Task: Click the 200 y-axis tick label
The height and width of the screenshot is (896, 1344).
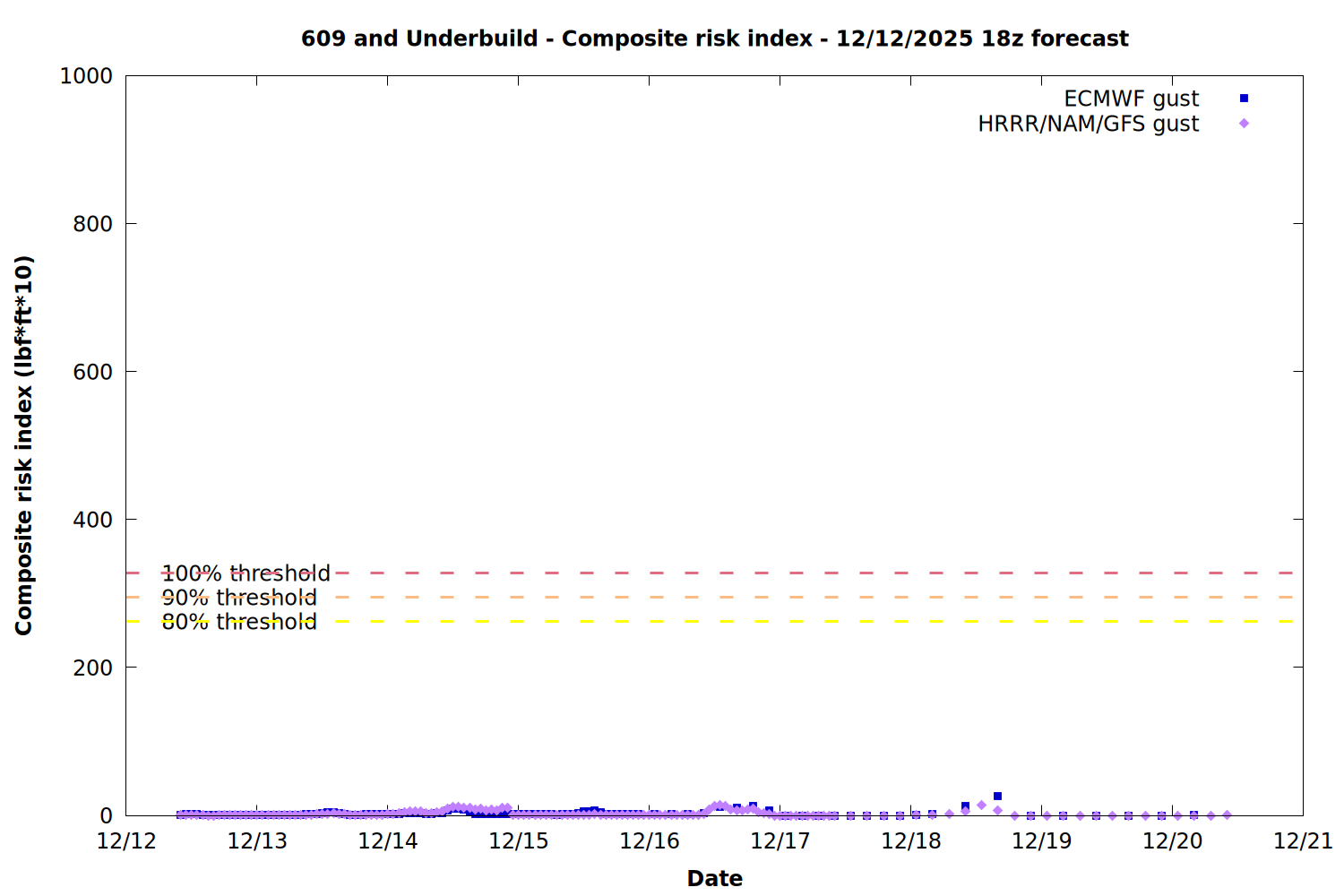Action: [93, 668]
